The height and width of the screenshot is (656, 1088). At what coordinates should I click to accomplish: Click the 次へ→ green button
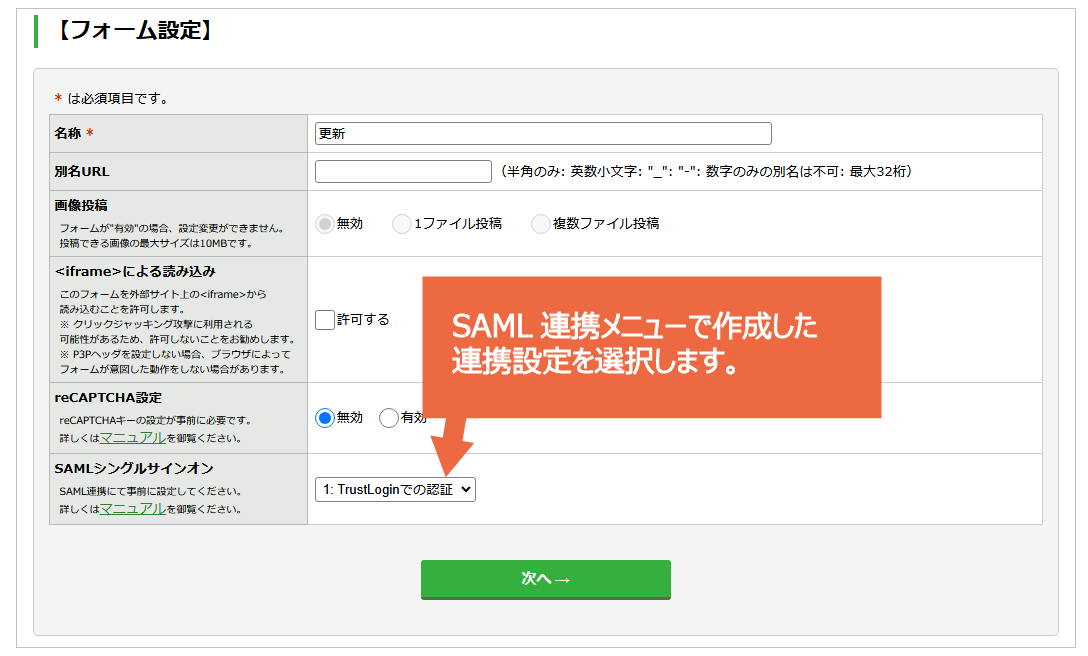pyautogui.click(x=545, y=579)
